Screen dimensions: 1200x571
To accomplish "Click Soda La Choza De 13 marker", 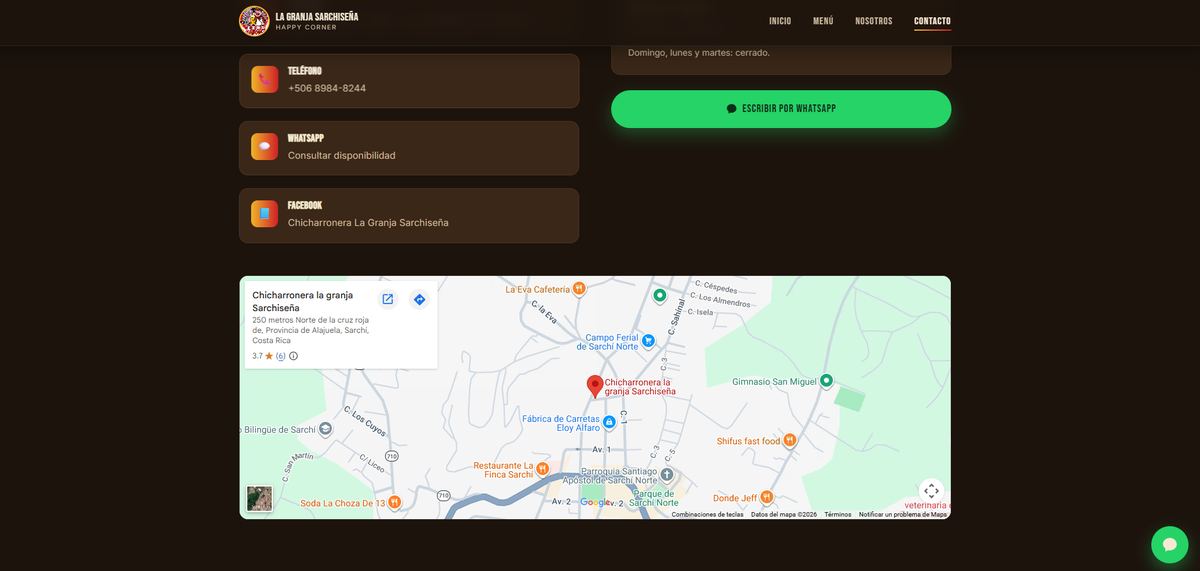I will click(x=395, y=502).
